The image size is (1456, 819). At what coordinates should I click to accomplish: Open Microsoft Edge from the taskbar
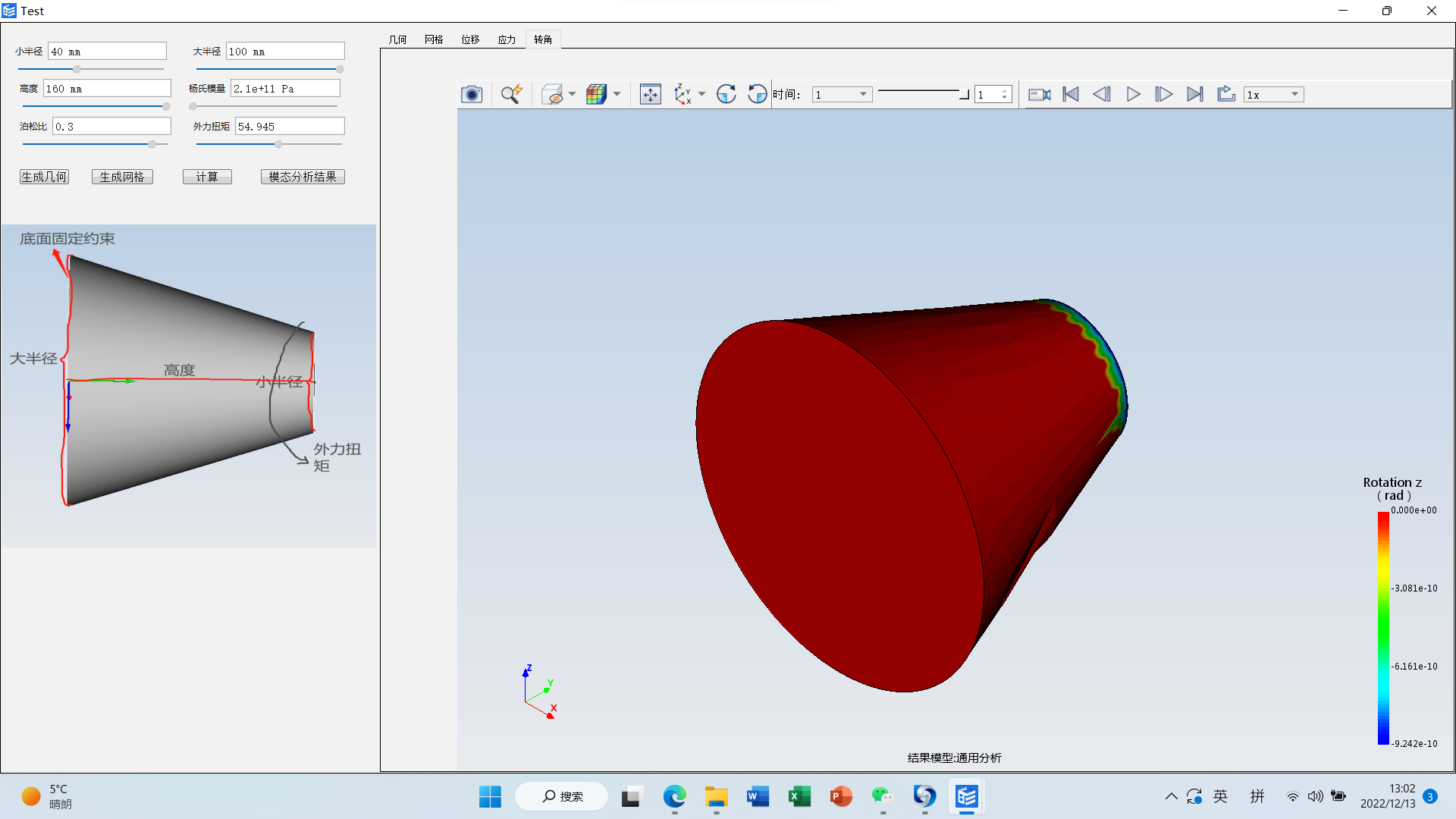click(674, 796)
